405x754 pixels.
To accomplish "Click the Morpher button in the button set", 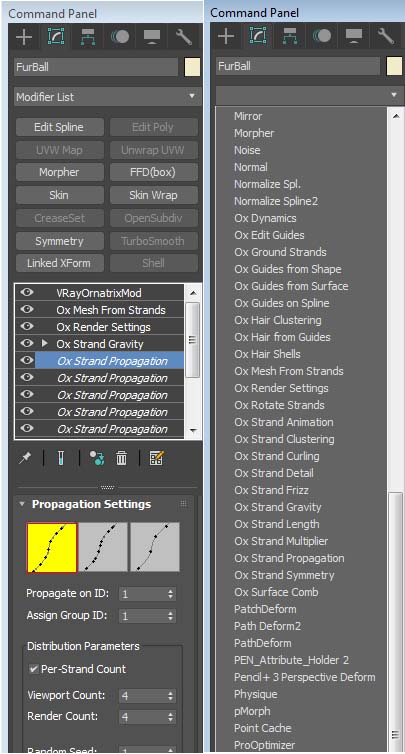I will [59, 172].
